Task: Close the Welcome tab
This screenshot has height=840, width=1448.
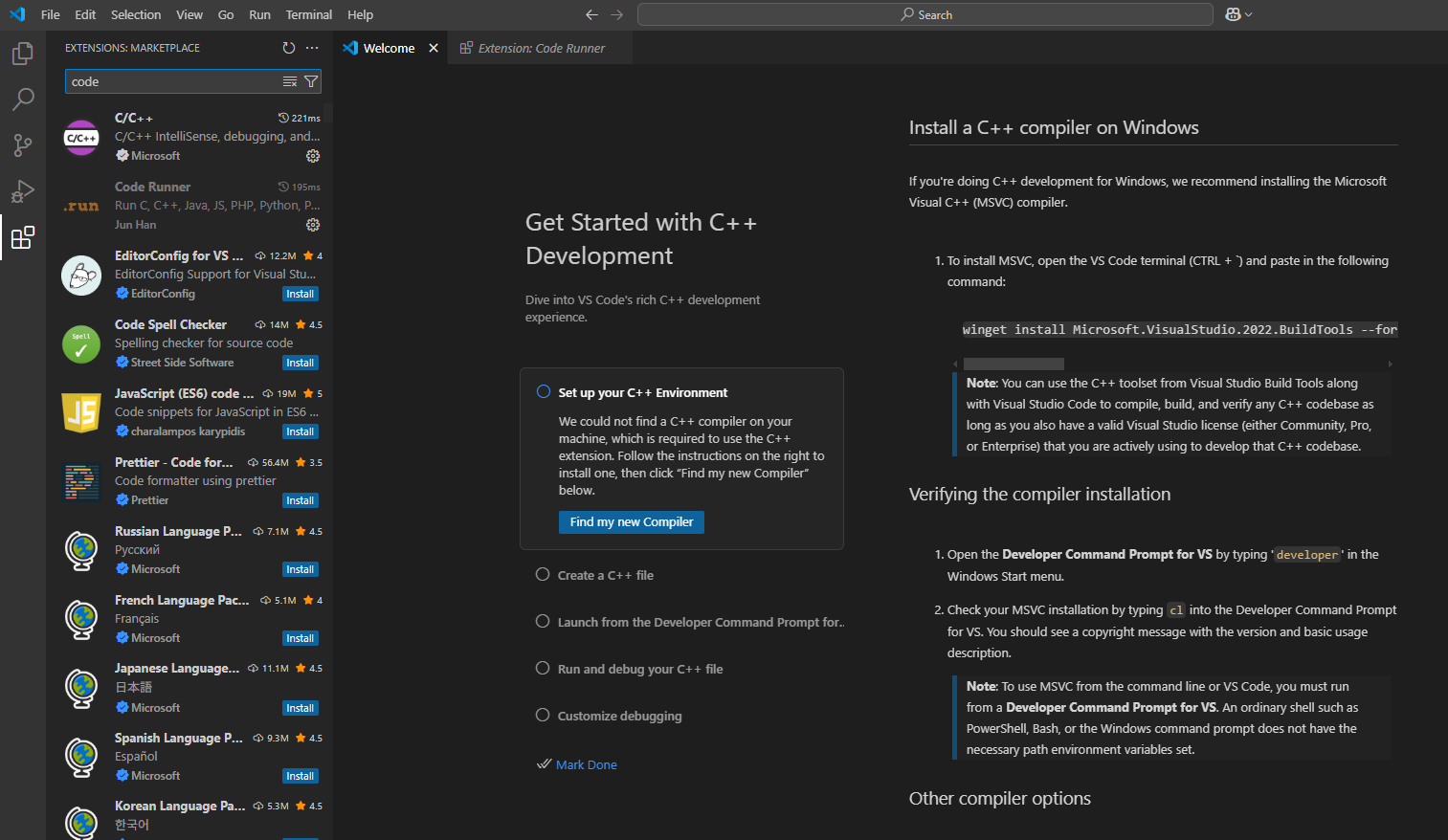Action: [434, 48]
